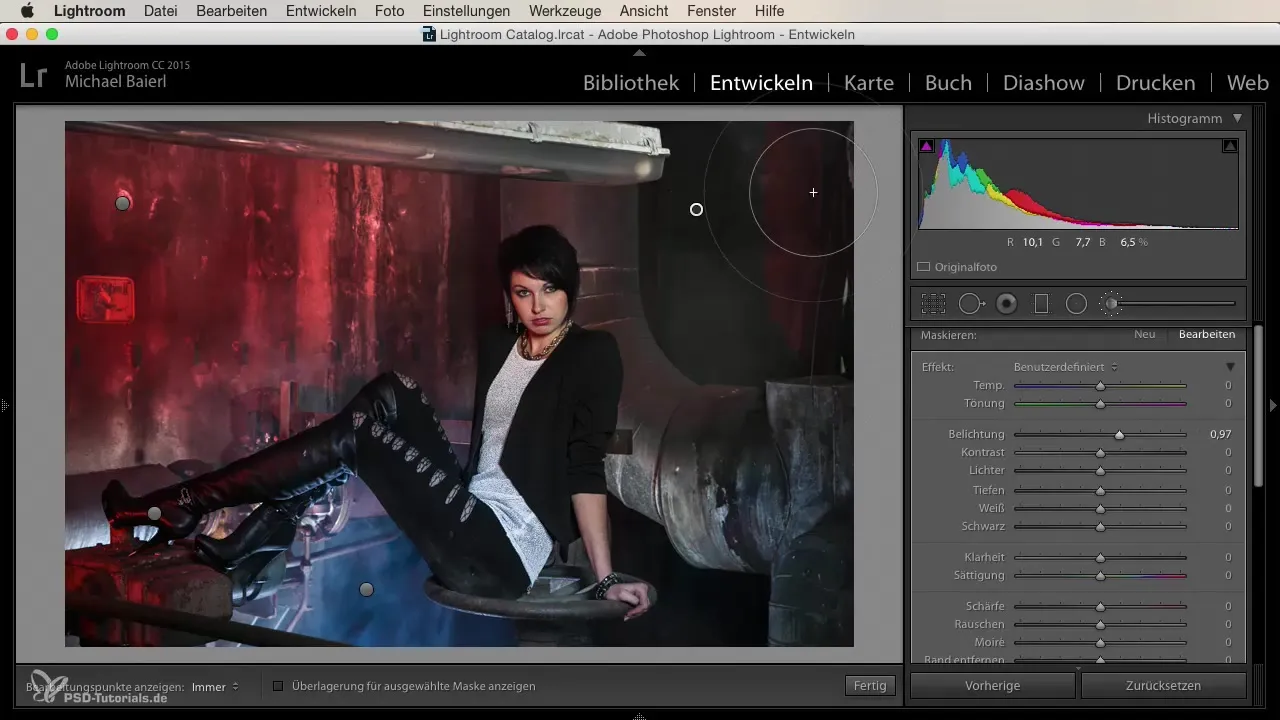Open the Hilfe menu
The width and height of the screenshot is (1280, 720).
coord(770,11)
